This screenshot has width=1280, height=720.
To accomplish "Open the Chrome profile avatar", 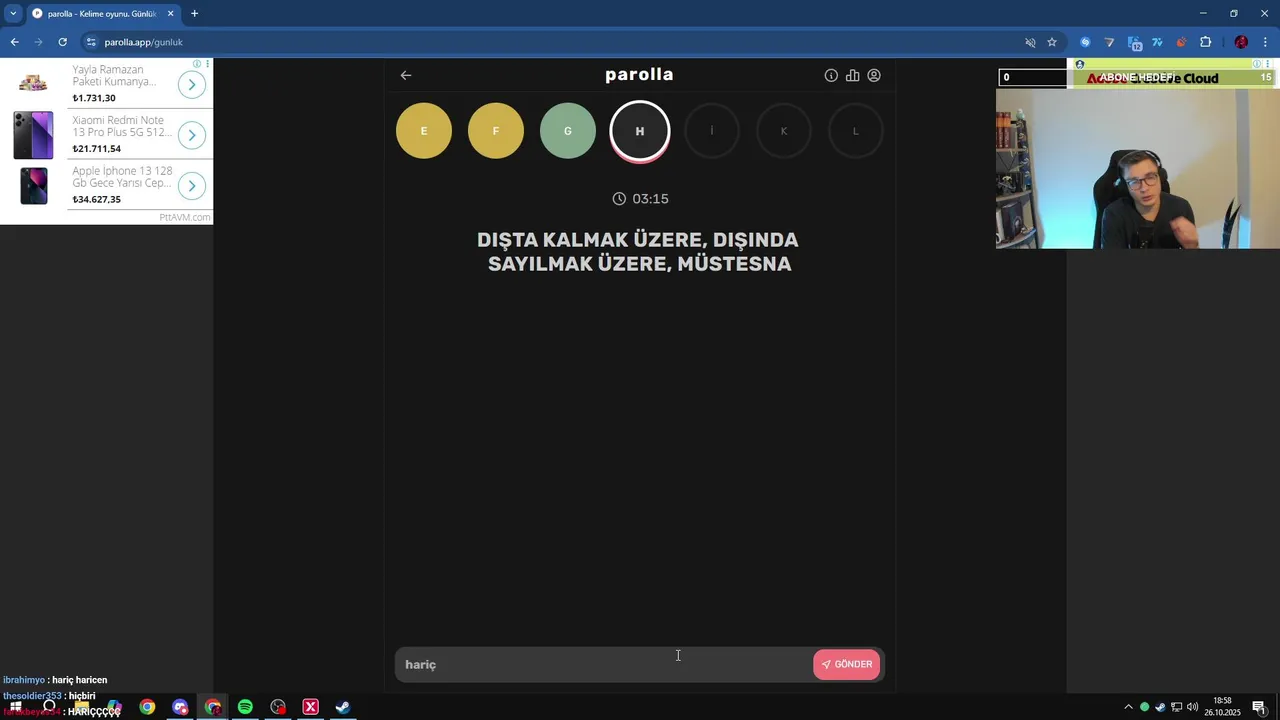I will click(x=1241, y=42).
